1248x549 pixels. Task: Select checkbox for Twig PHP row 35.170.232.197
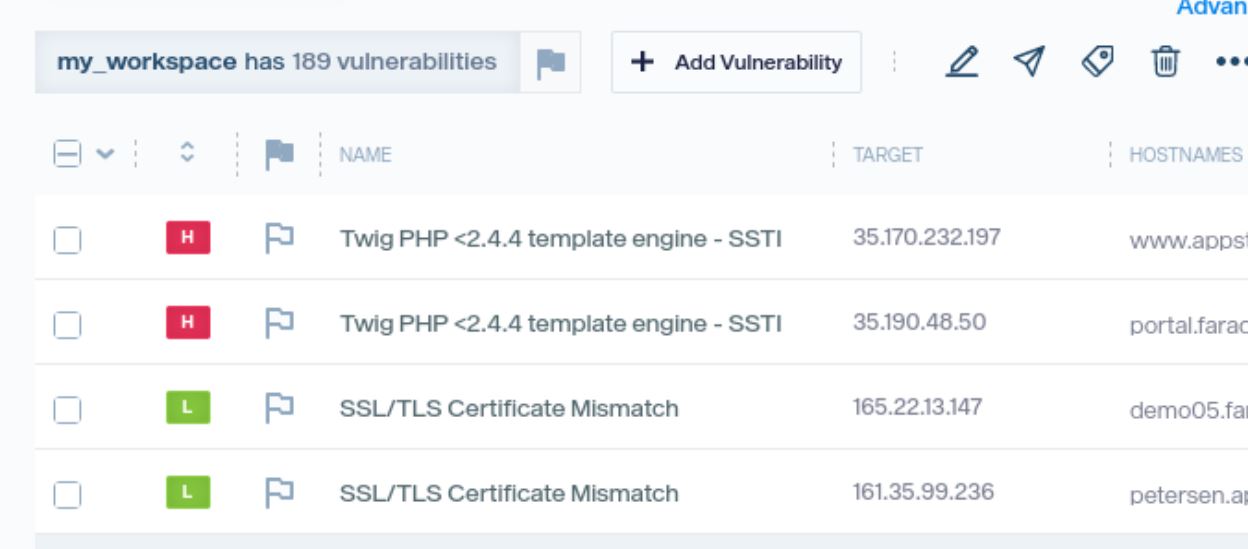pos(67,240)
